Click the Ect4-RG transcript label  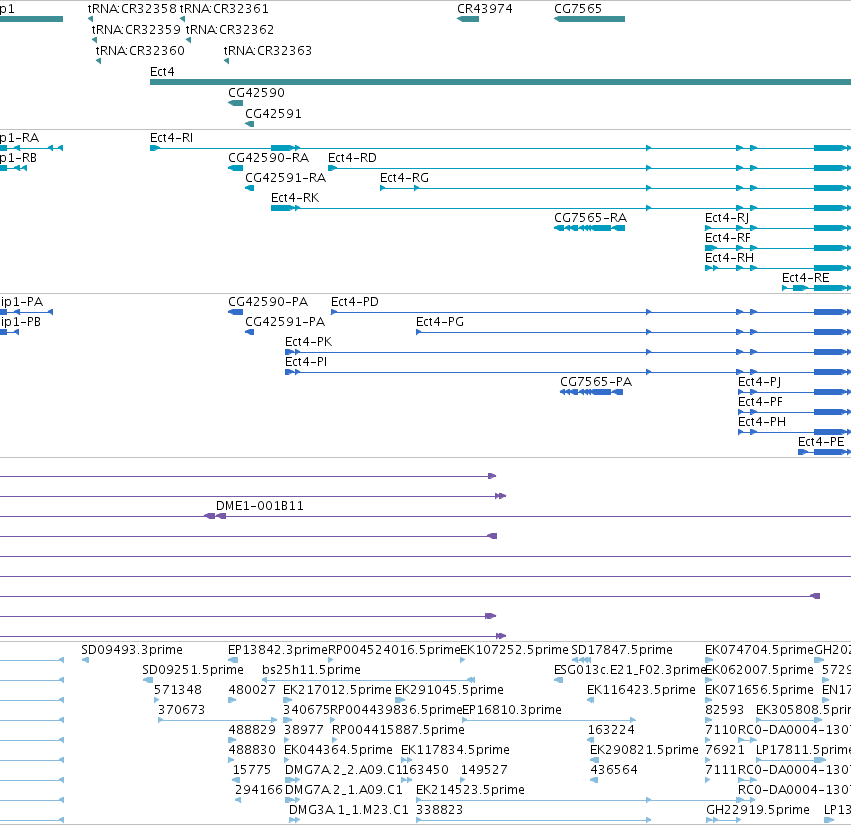point(404,178)
